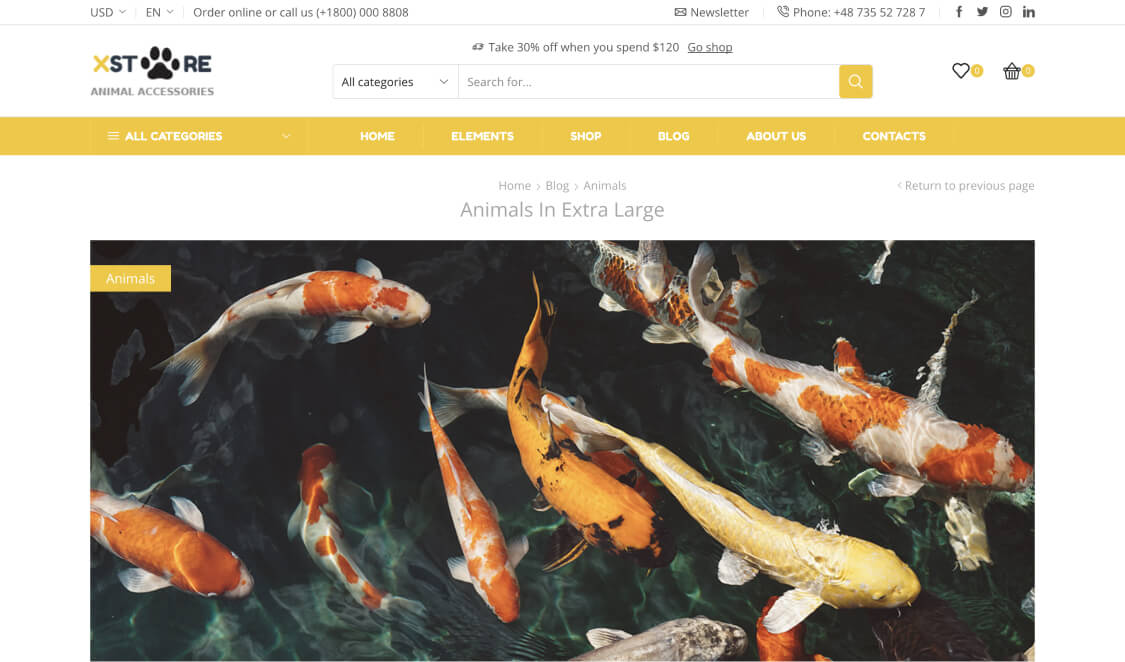This screenshot has width=1125, height=662.
Task: Open the SHOP menu item
Action: point(585,136)
